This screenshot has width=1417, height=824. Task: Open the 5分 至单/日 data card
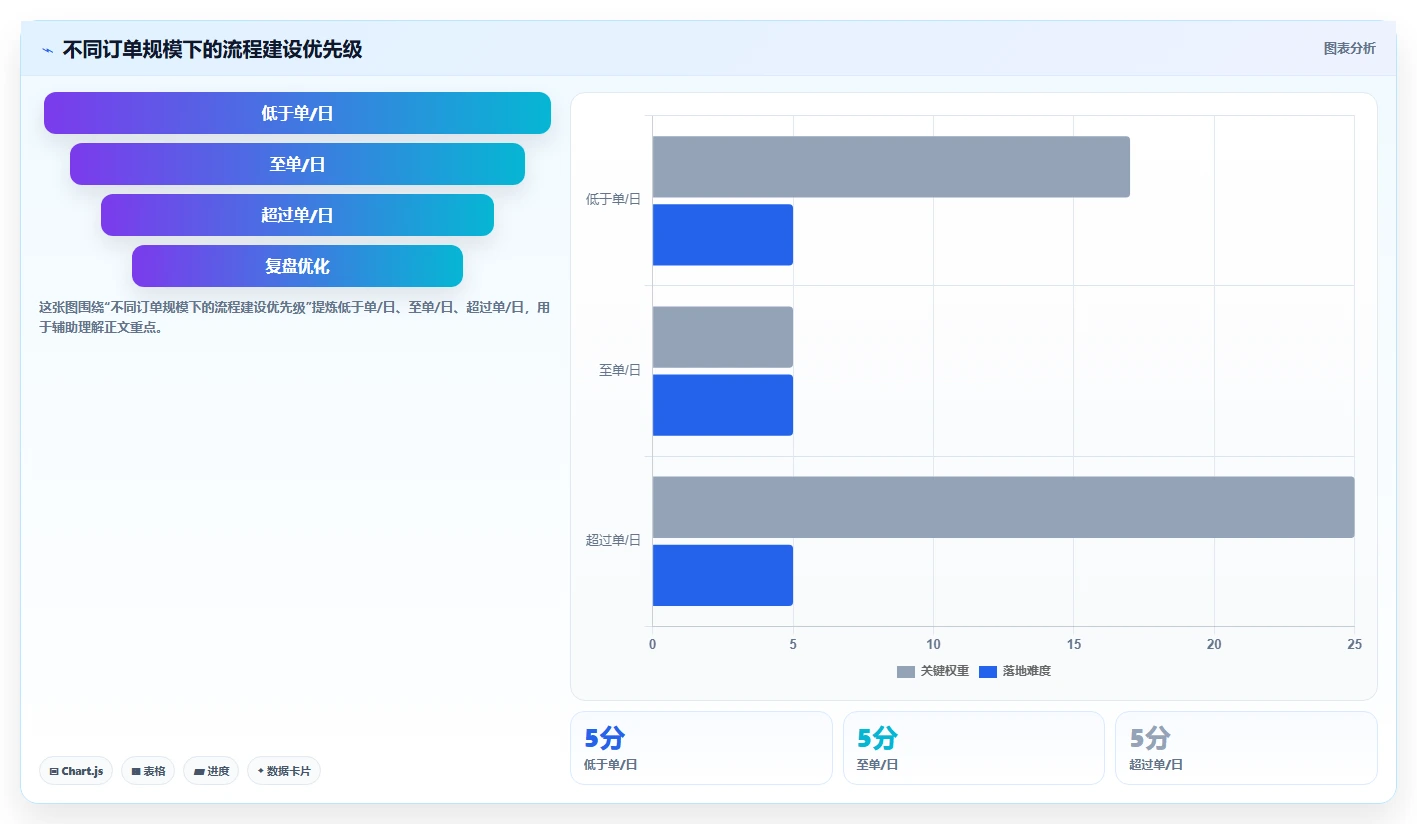point(974,748)
